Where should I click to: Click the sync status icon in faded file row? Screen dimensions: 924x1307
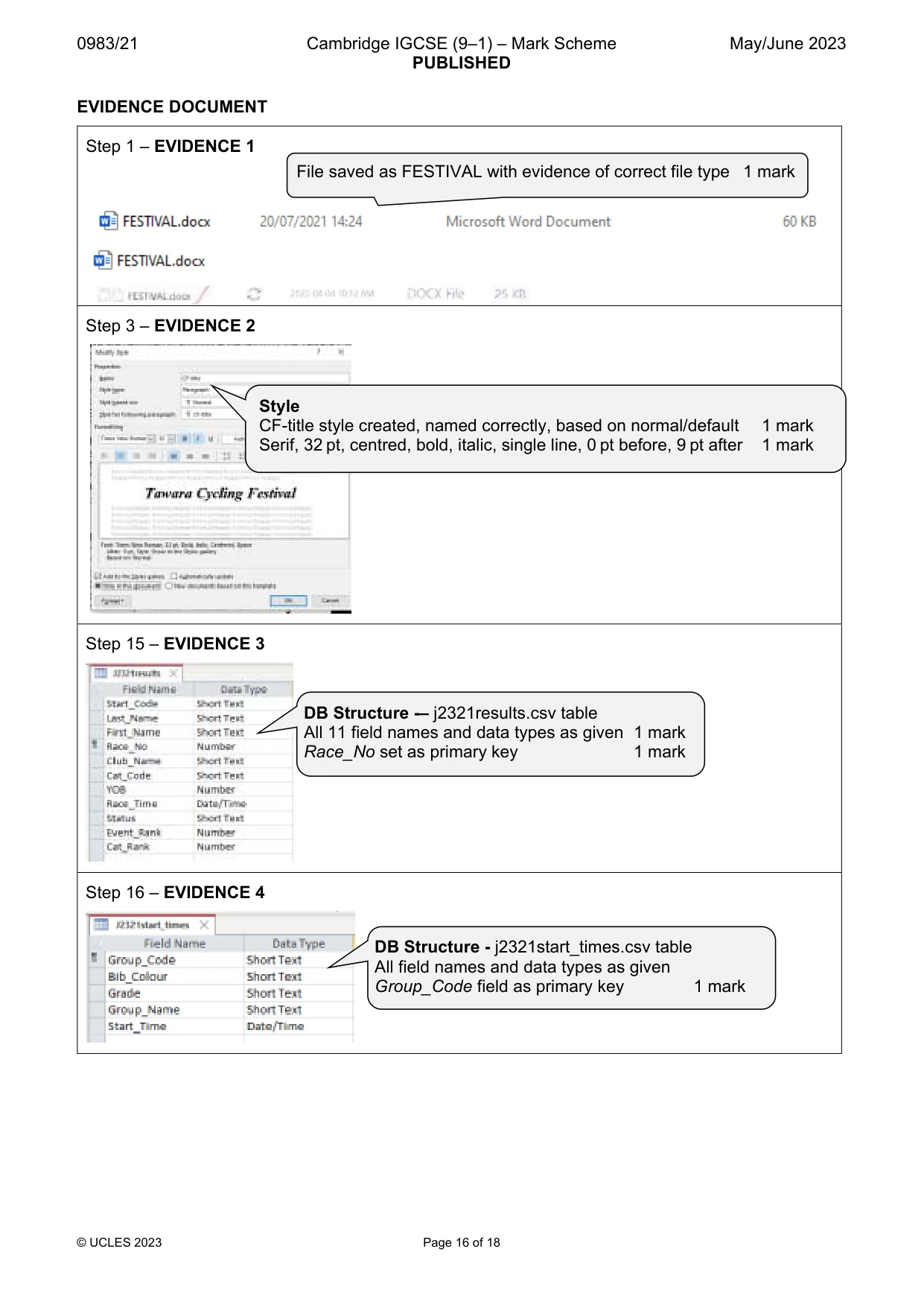tap(254, 294)
